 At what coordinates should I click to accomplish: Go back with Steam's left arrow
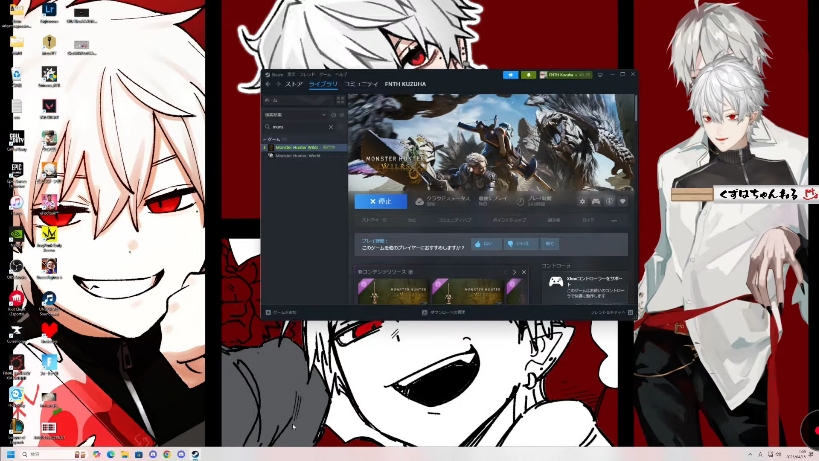tap(268, 84)
